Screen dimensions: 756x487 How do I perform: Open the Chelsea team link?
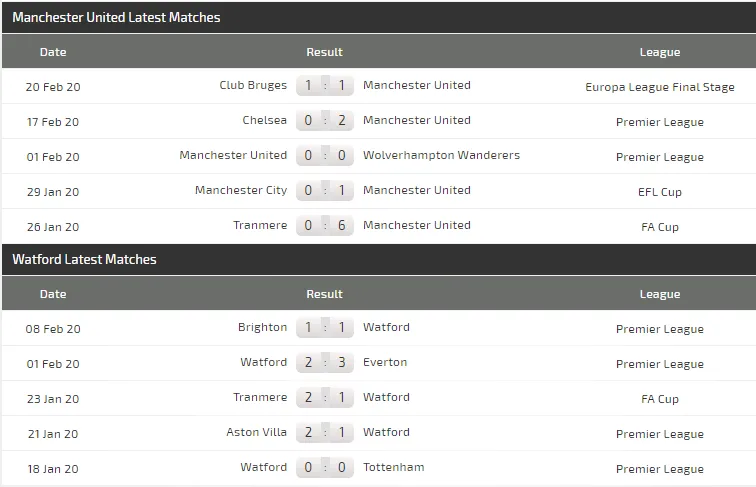[264, 121]
